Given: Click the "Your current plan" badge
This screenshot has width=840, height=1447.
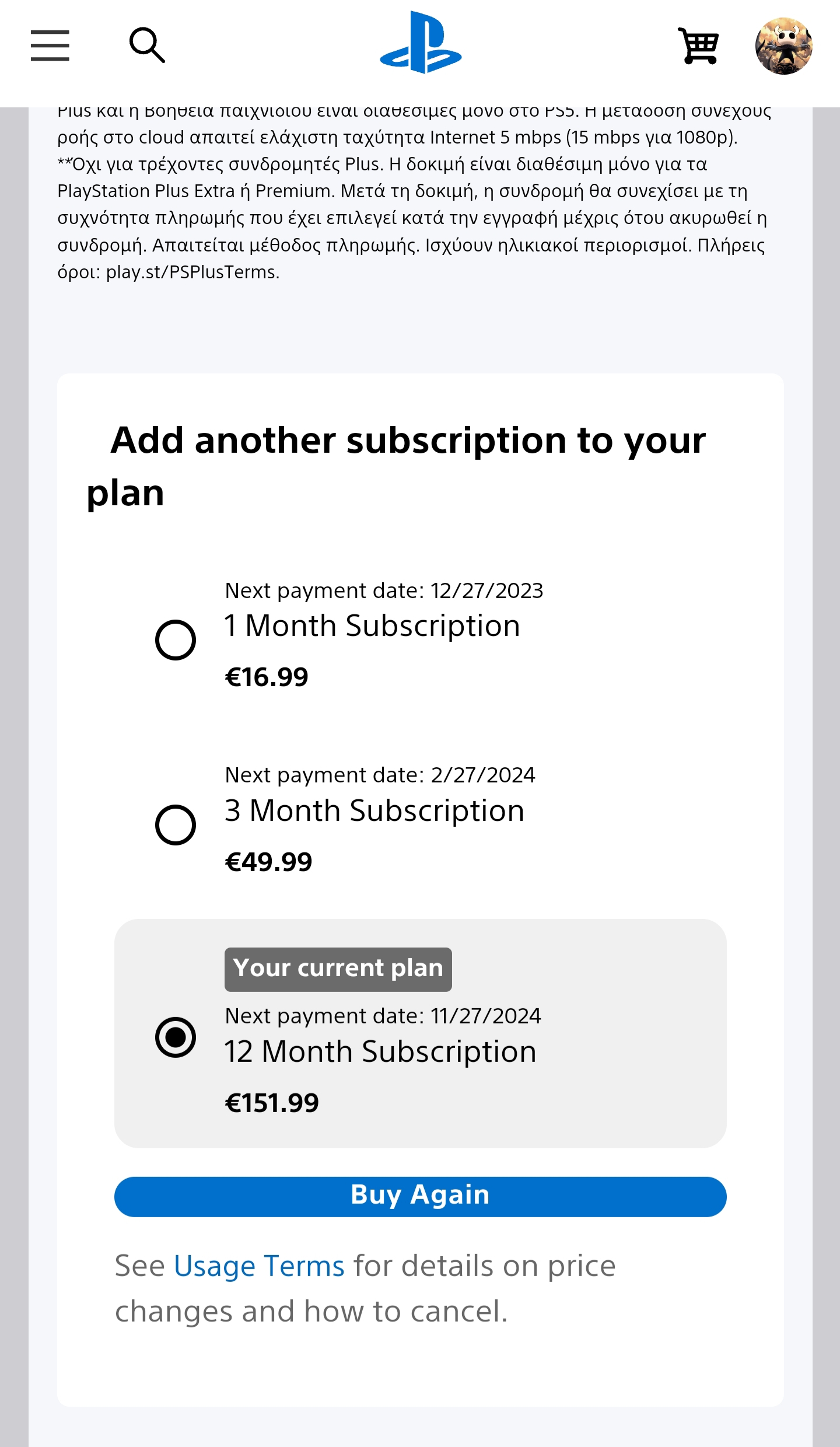Looking at the screenshot, I should [338, 969].
